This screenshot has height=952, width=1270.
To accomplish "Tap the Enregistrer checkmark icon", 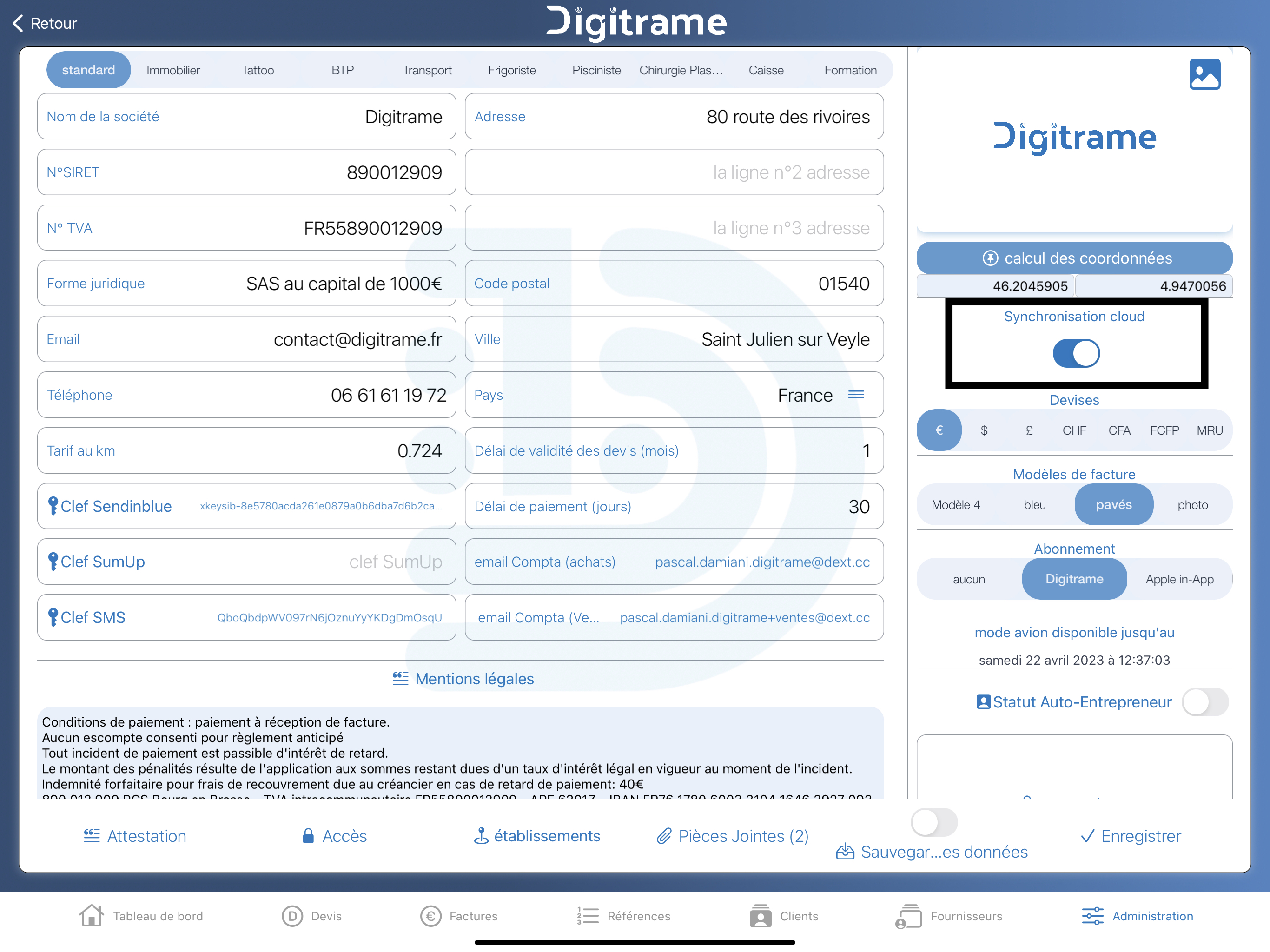I will click(1087, 836).
